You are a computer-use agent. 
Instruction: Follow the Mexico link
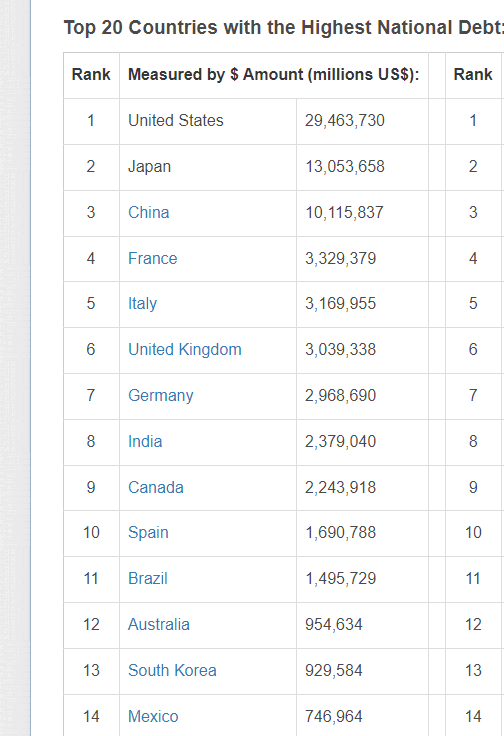(x=153, y=717)
